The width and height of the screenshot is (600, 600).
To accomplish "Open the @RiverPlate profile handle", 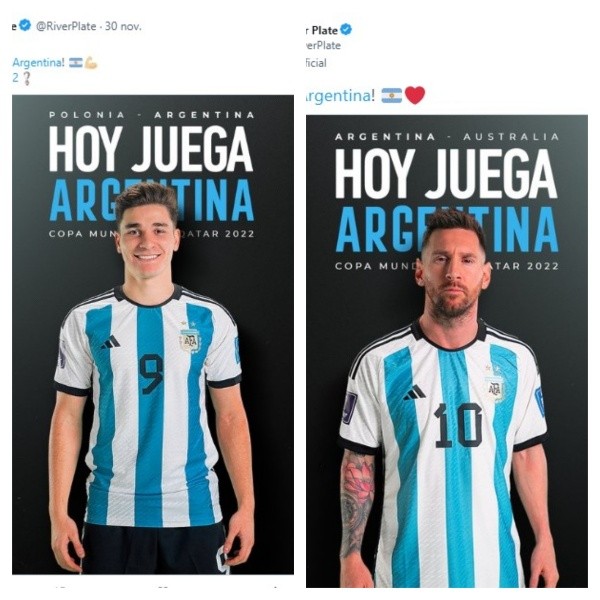I will (66, 26).
